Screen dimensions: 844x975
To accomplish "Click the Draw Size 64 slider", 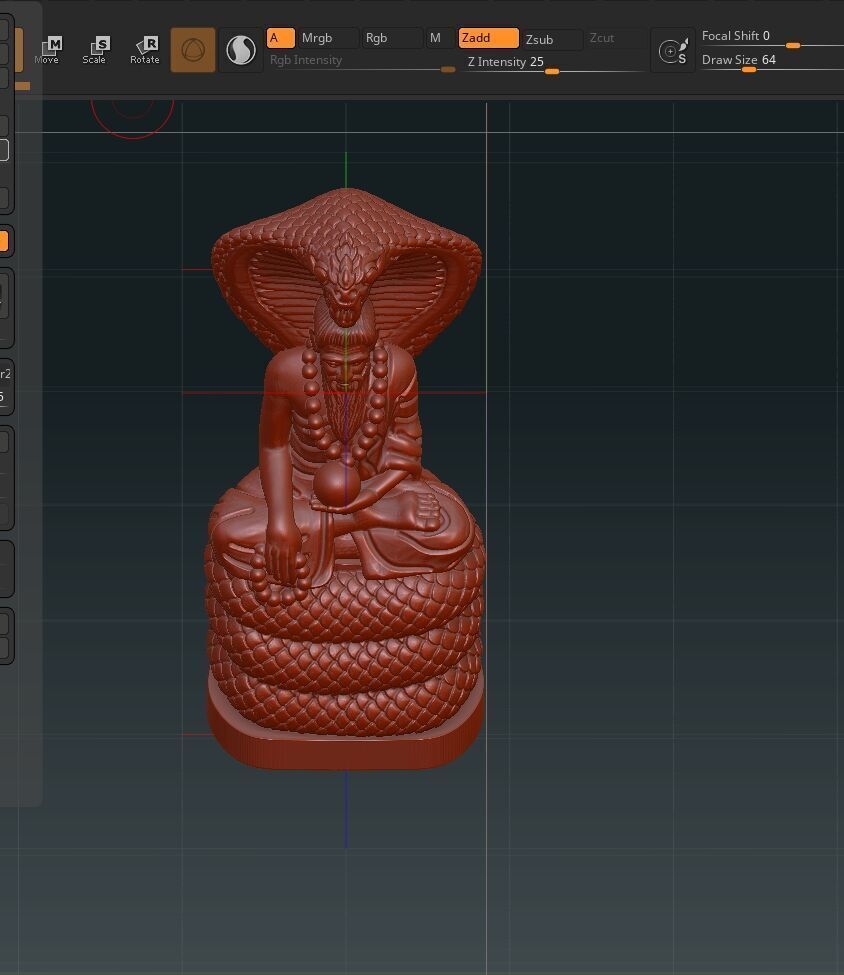I will click(x=772, y=62).
